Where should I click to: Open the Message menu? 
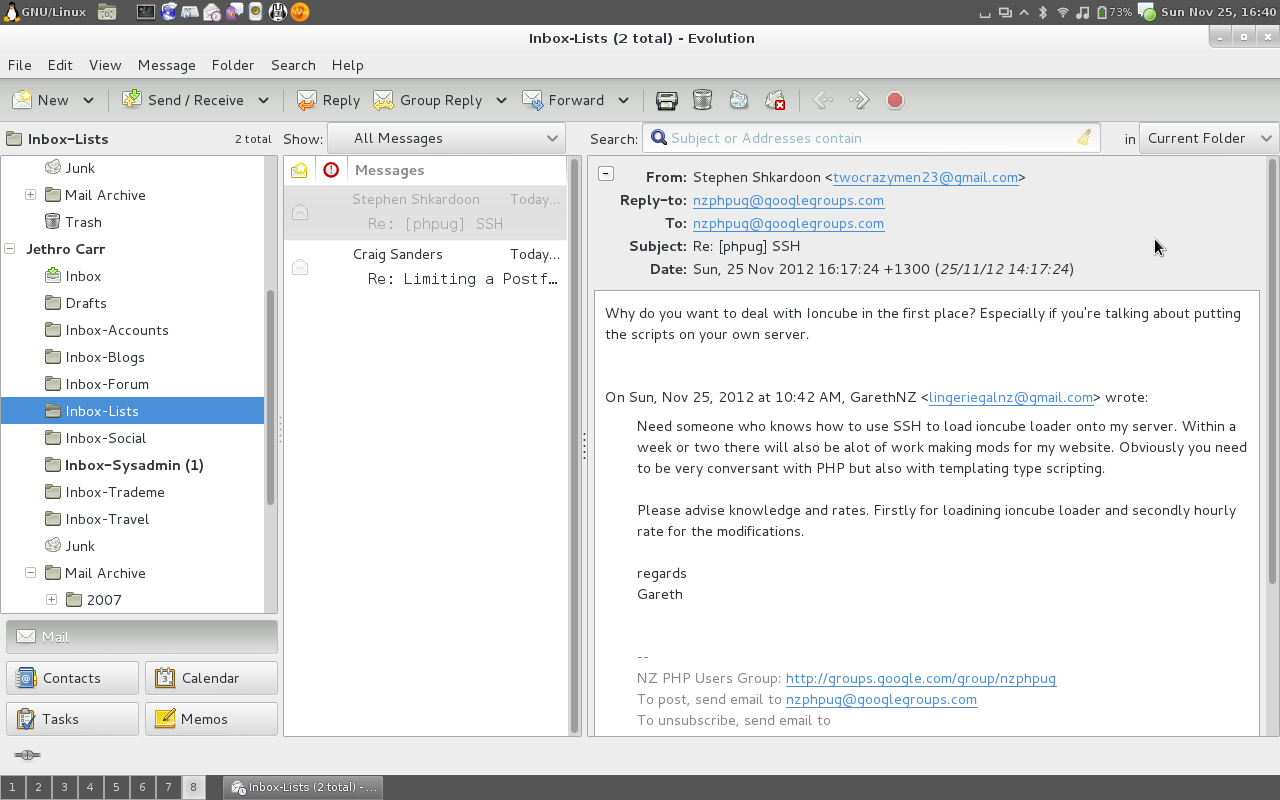pyautogui.click(x=167, y=65)
